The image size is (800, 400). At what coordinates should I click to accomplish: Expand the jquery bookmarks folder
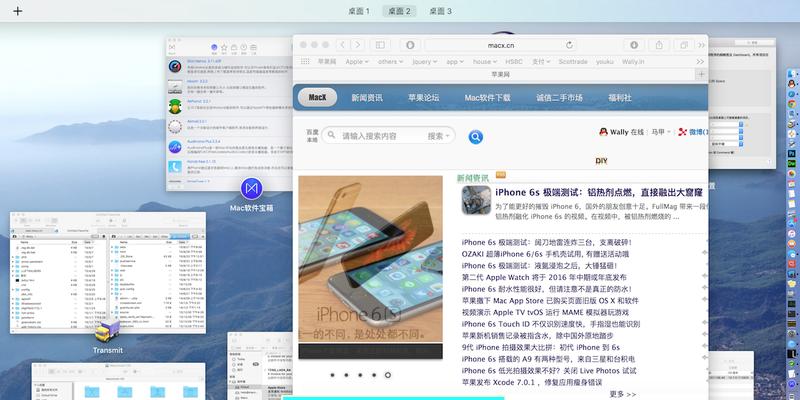click(x=424, y=61)
